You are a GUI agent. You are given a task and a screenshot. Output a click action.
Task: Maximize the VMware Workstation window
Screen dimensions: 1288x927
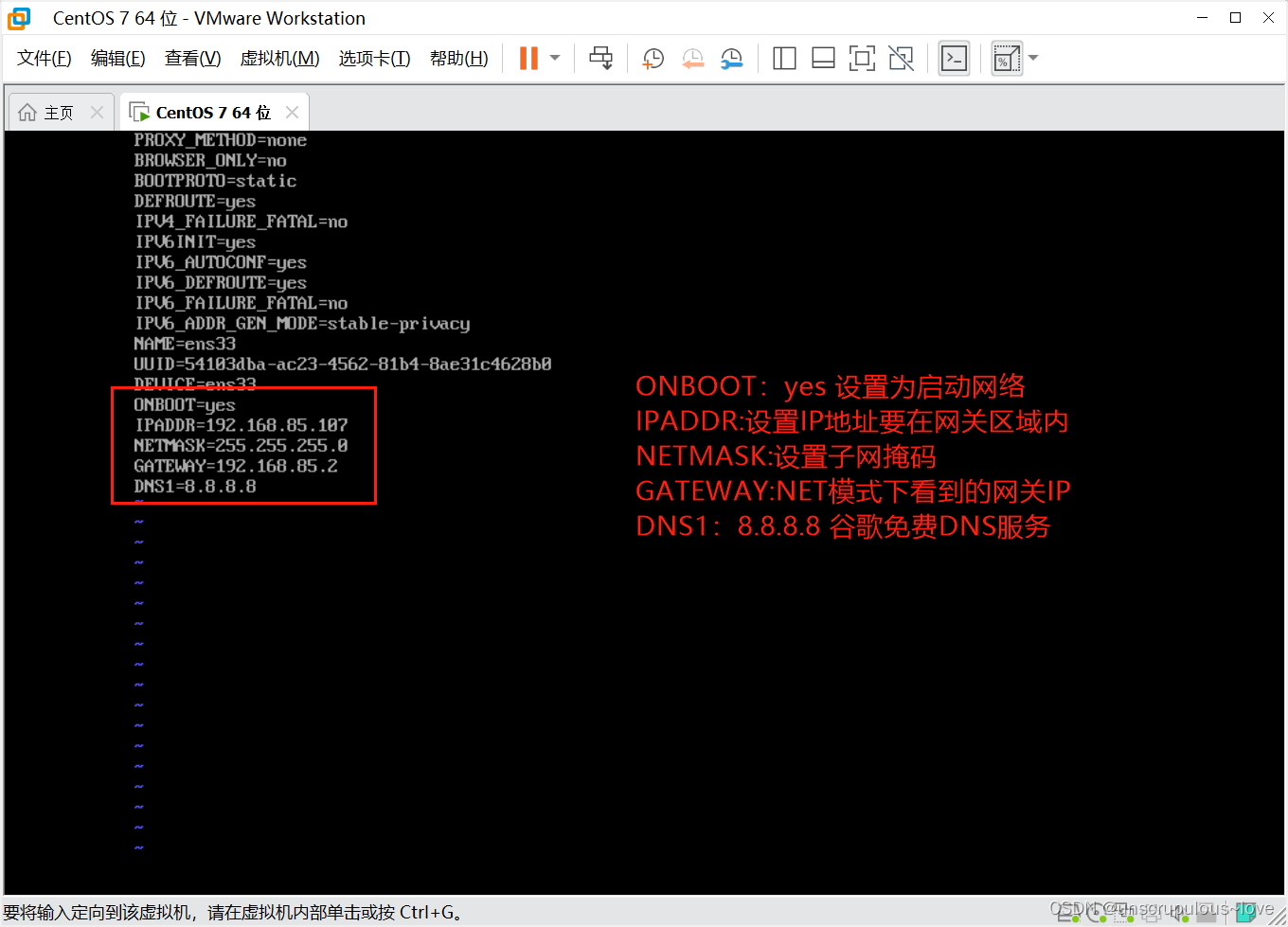[1235, 18]
